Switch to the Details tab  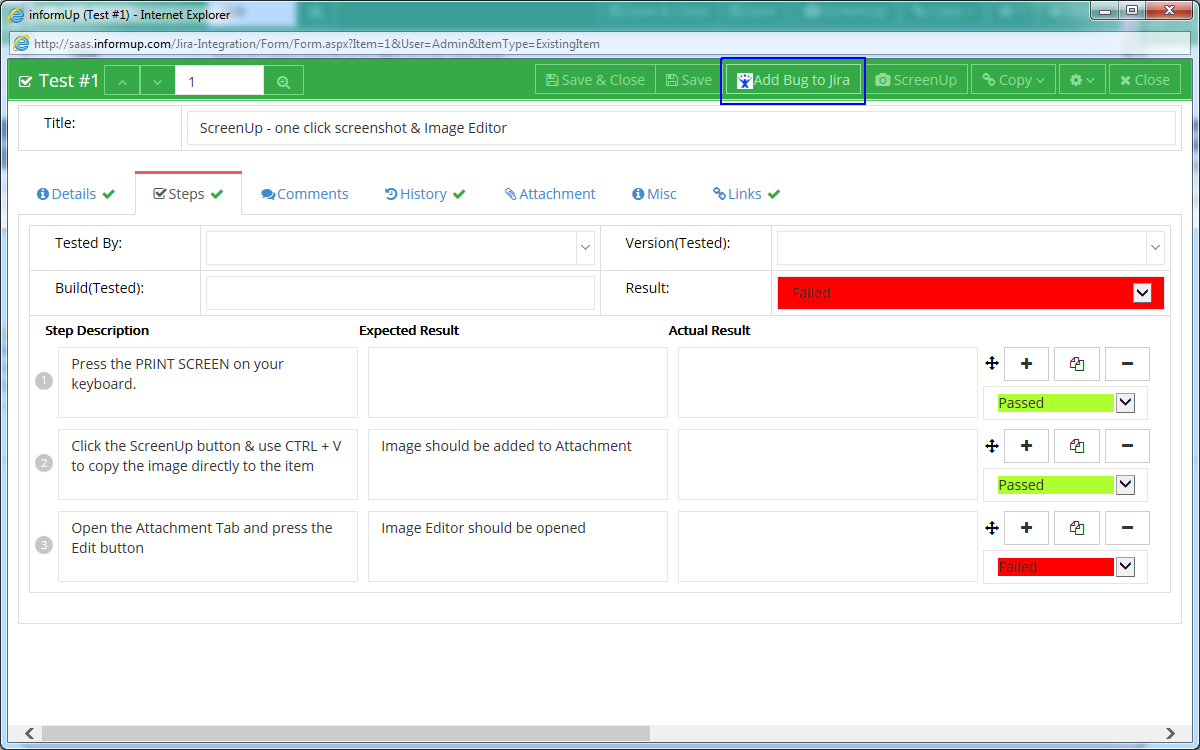coord(76,194)
